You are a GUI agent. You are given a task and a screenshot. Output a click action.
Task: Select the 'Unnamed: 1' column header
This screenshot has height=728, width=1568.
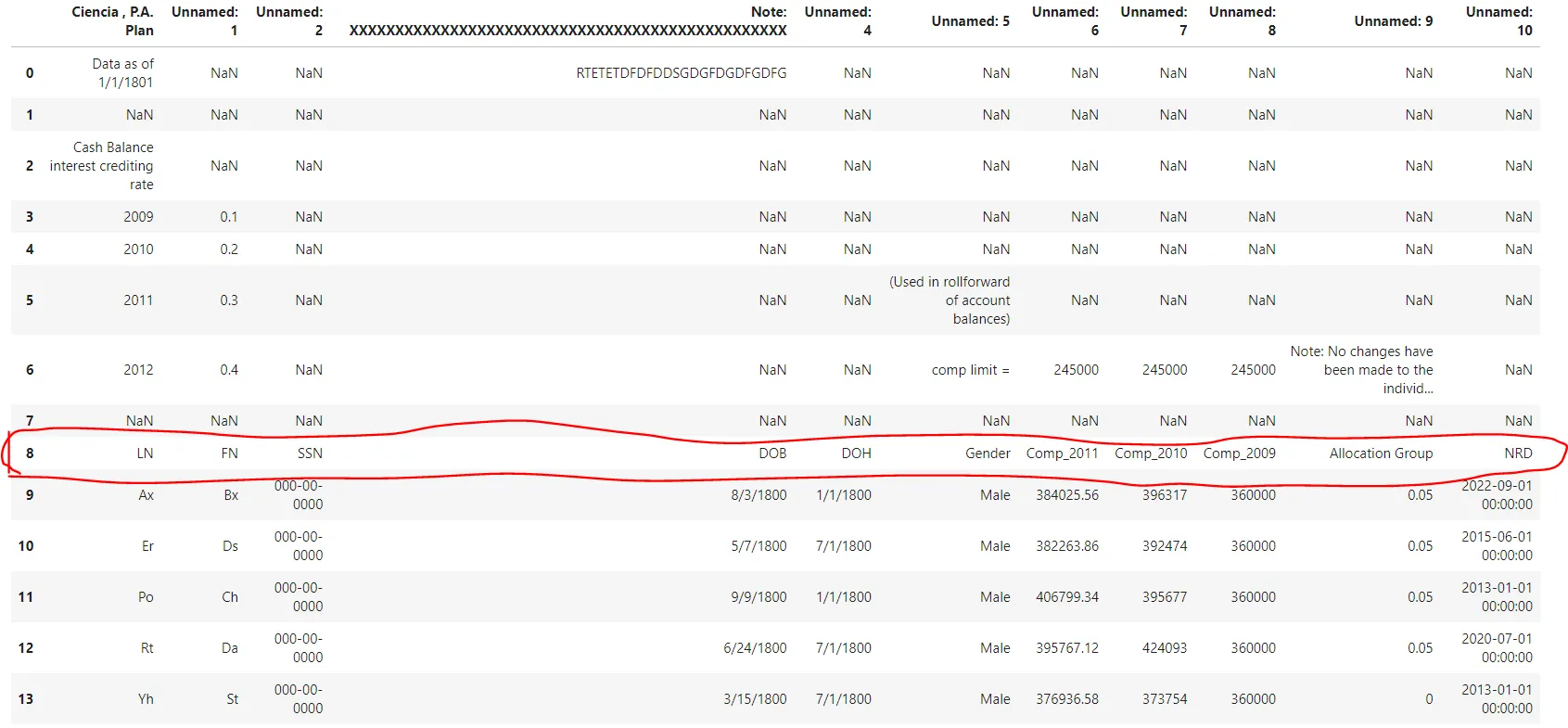pyautogui.click(x=204, y=21)
